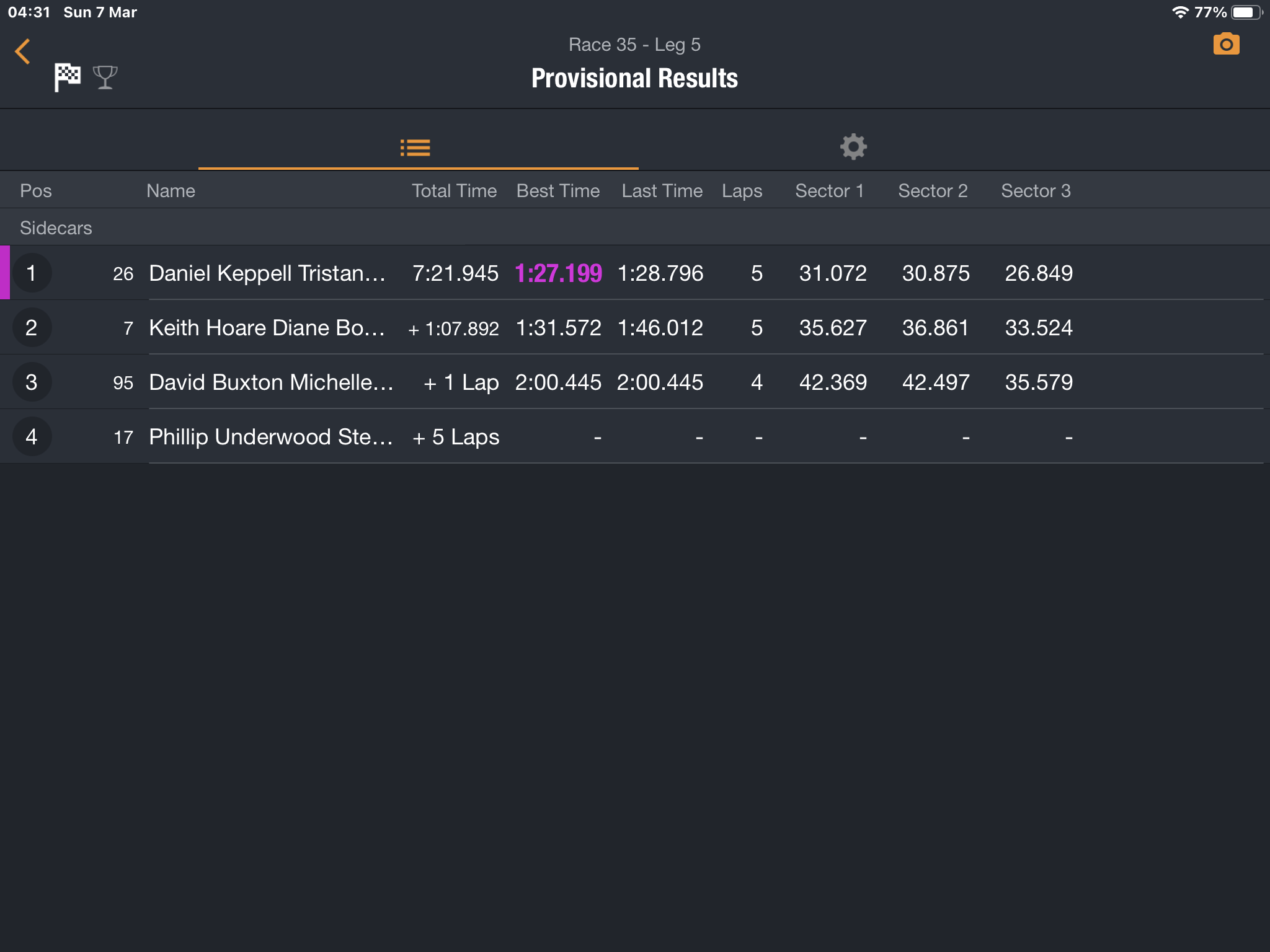Select gap value + 1:07.892
Screen dimensions: 1270x952
pos(453,328)
